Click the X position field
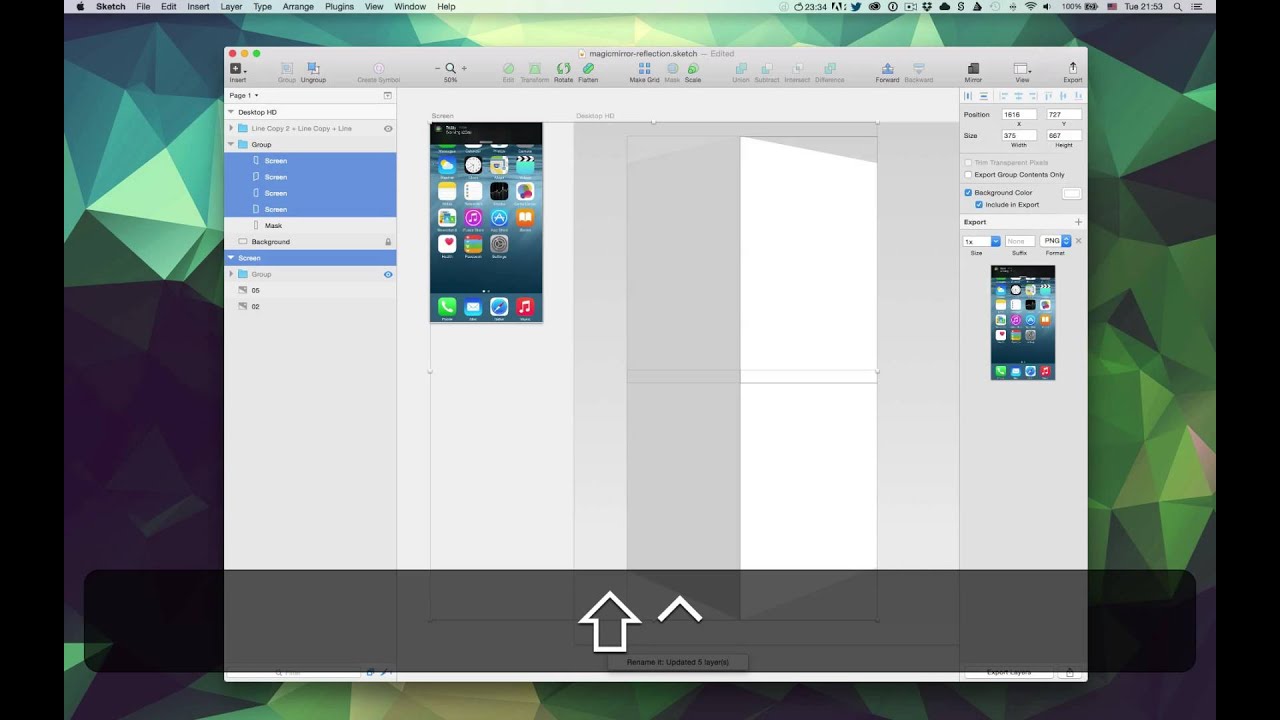The image size is (1280, 720). pos(1019,115)
